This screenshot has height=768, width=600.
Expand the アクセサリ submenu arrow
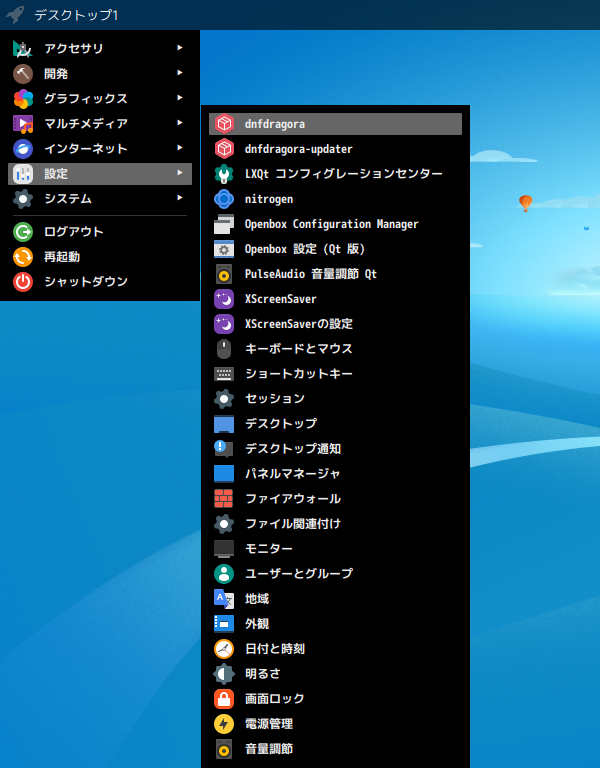(x=180, y=48)
